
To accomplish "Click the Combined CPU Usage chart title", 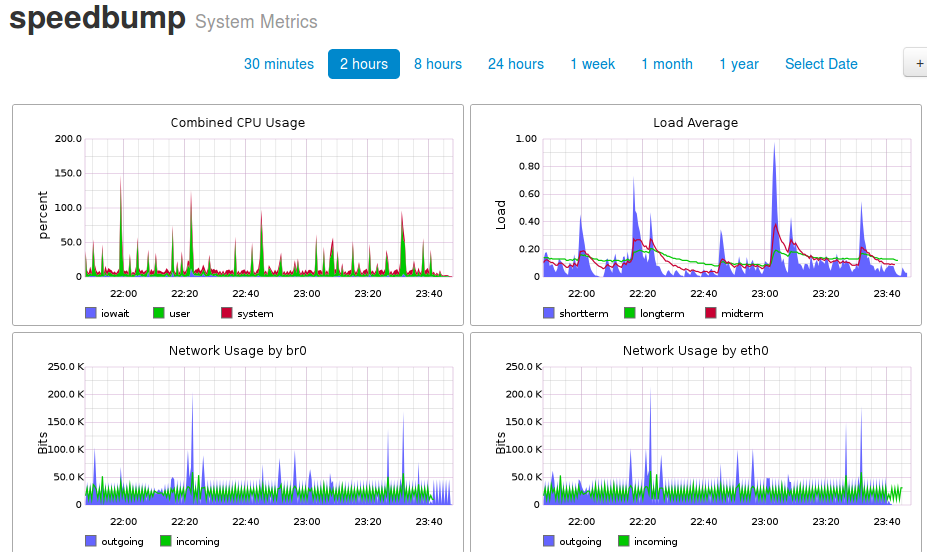I will coord(238,122).
